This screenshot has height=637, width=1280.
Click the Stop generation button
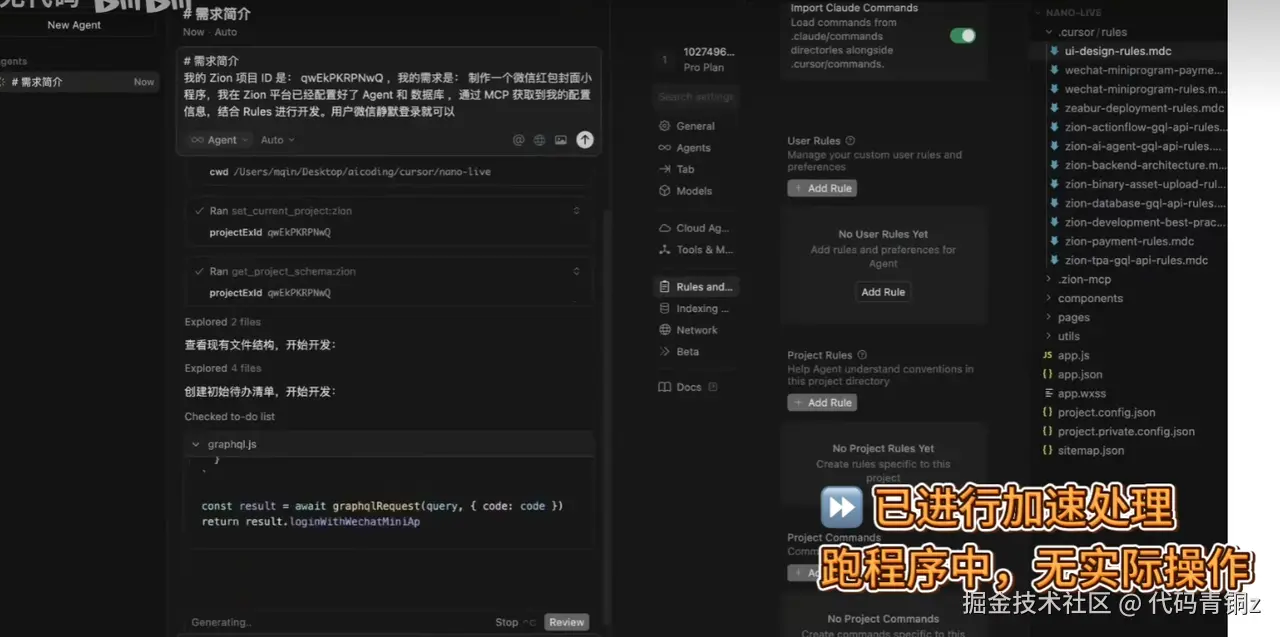point(515,622)
